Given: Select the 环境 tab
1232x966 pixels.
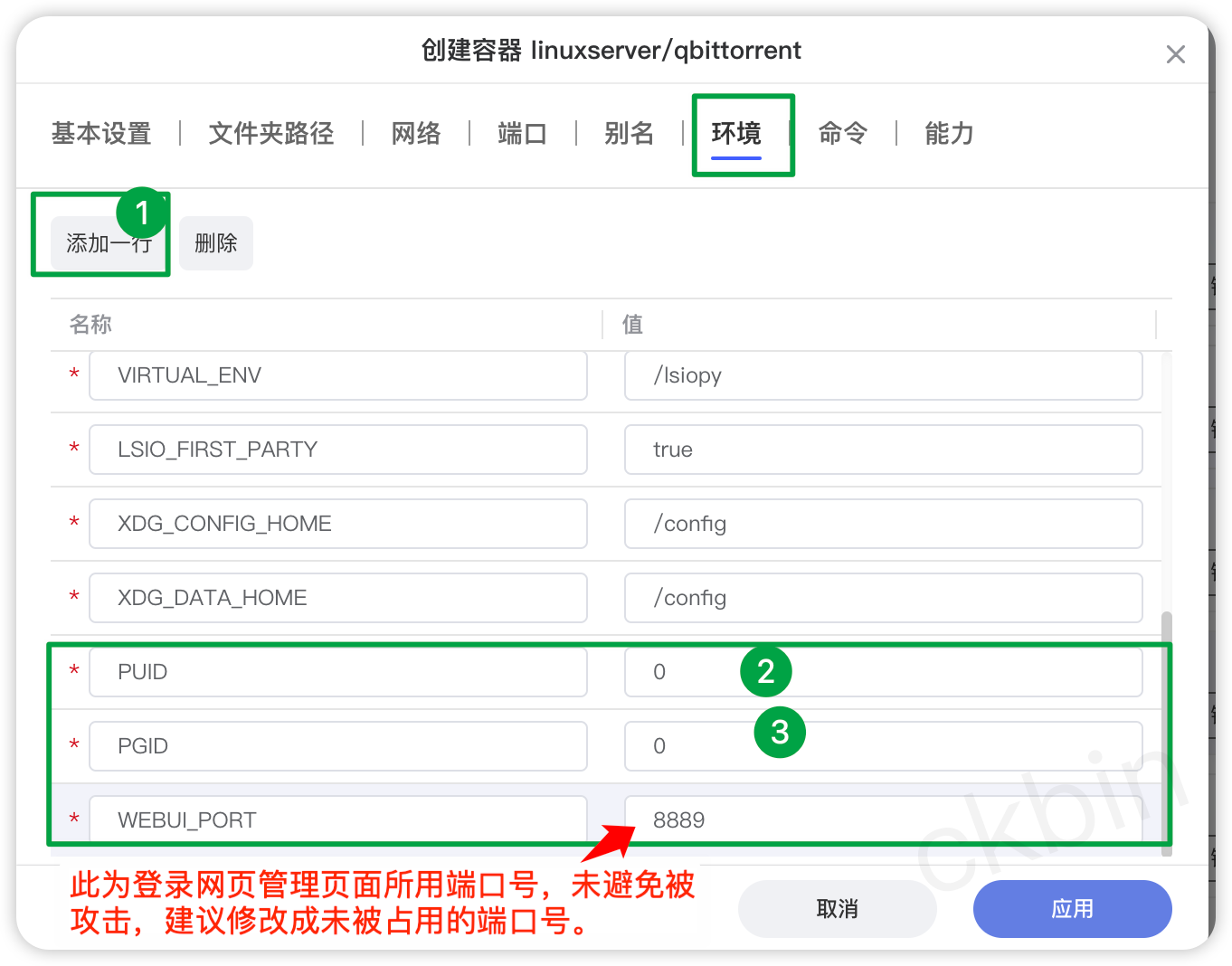Looking at the screenshot, I should (x=736, y=134).
